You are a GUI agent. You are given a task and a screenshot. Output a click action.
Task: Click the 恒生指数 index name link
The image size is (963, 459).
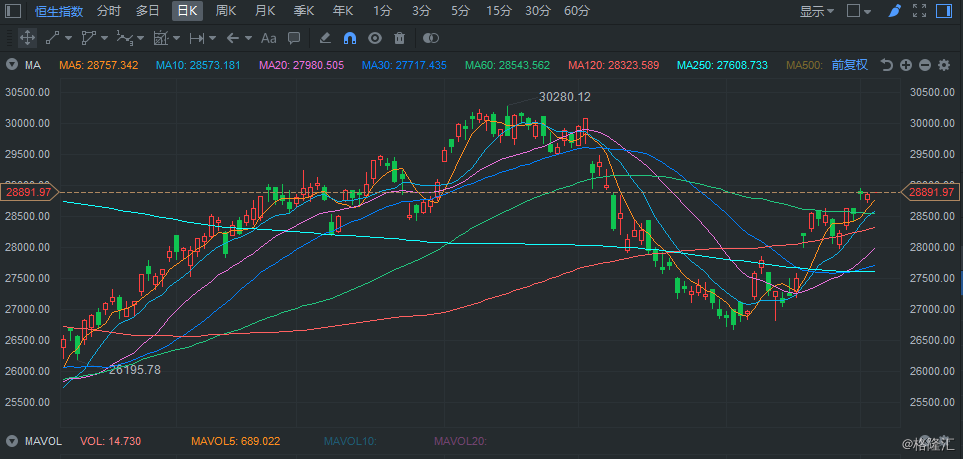(58, 10)
